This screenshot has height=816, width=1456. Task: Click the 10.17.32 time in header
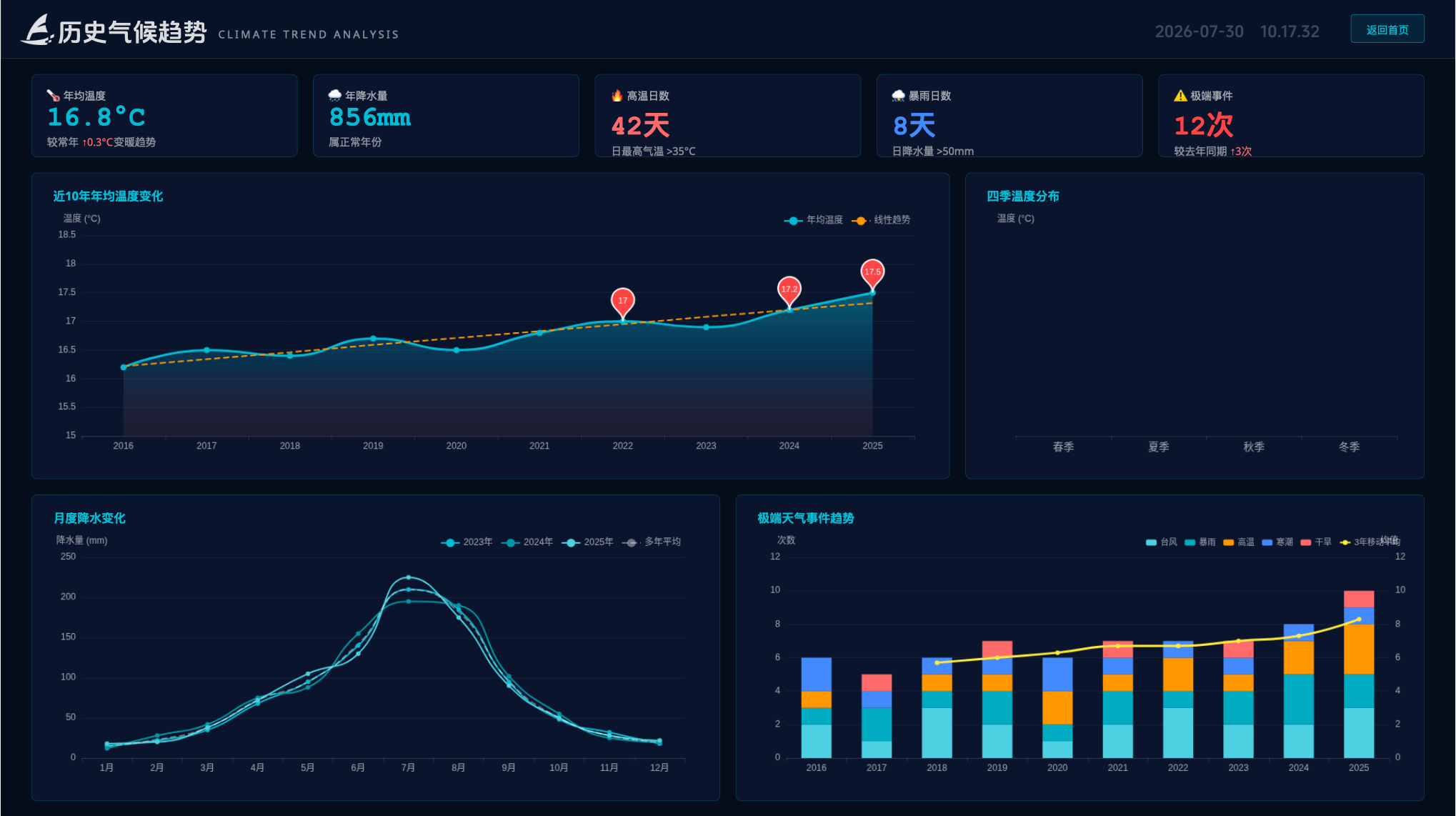[x=1290, y=31]
